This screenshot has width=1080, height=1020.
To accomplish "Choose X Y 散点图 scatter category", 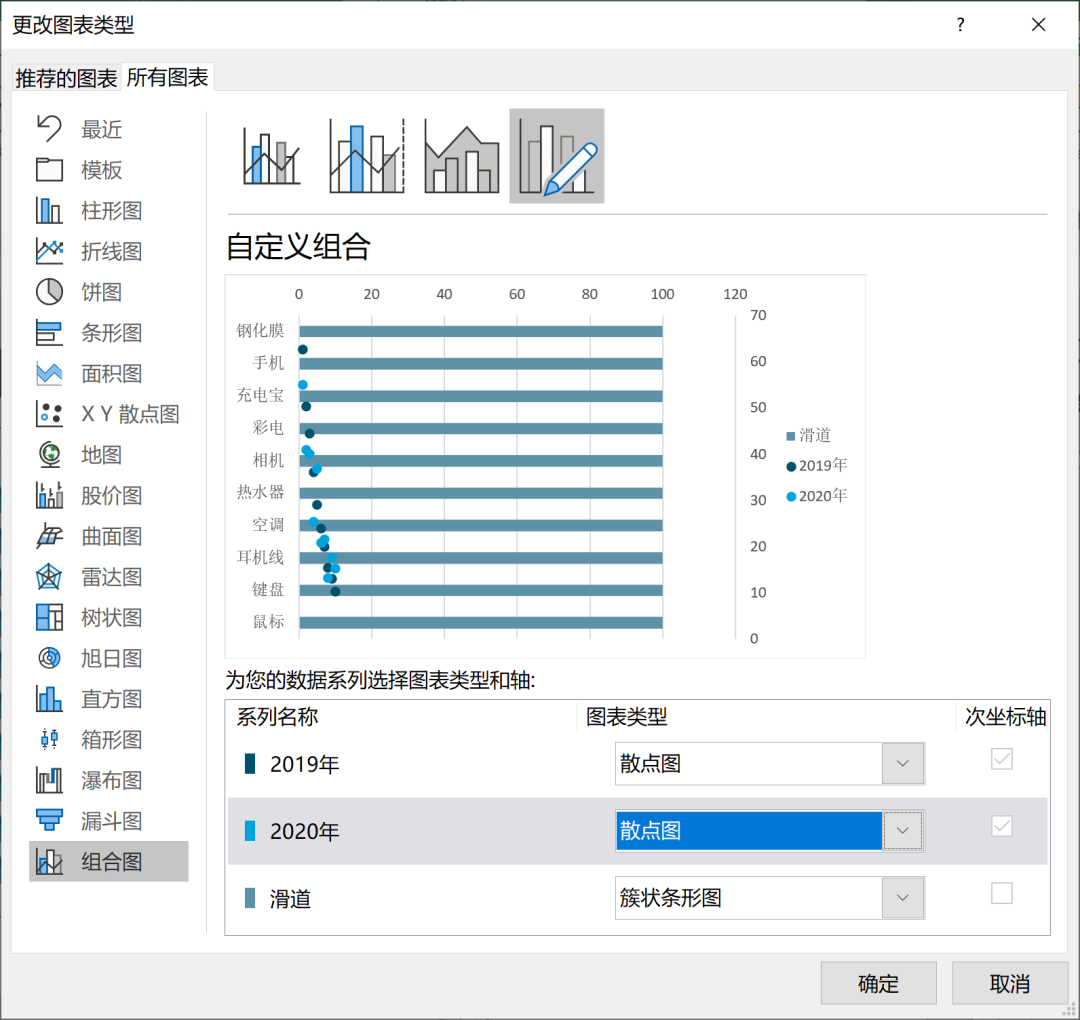I will pos(129,414).
